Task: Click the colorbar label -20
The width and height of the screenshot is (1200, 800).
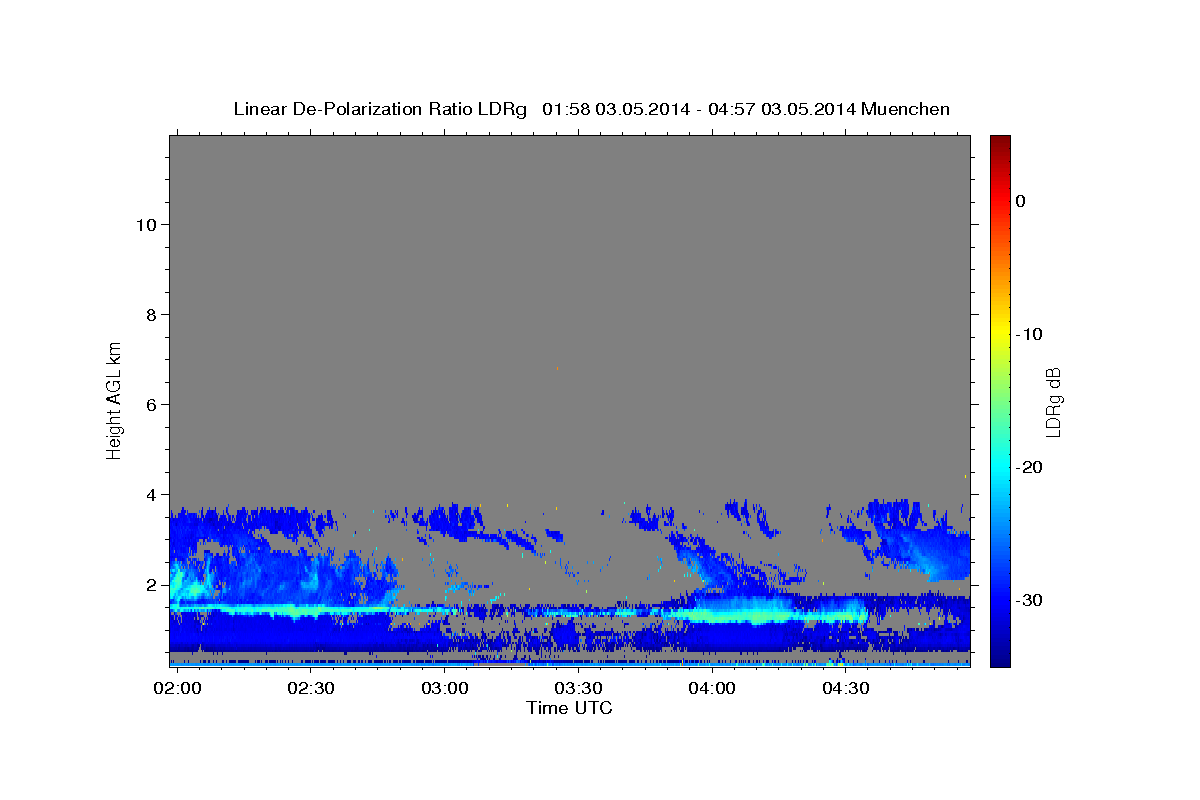Action: click(1029, 467)
